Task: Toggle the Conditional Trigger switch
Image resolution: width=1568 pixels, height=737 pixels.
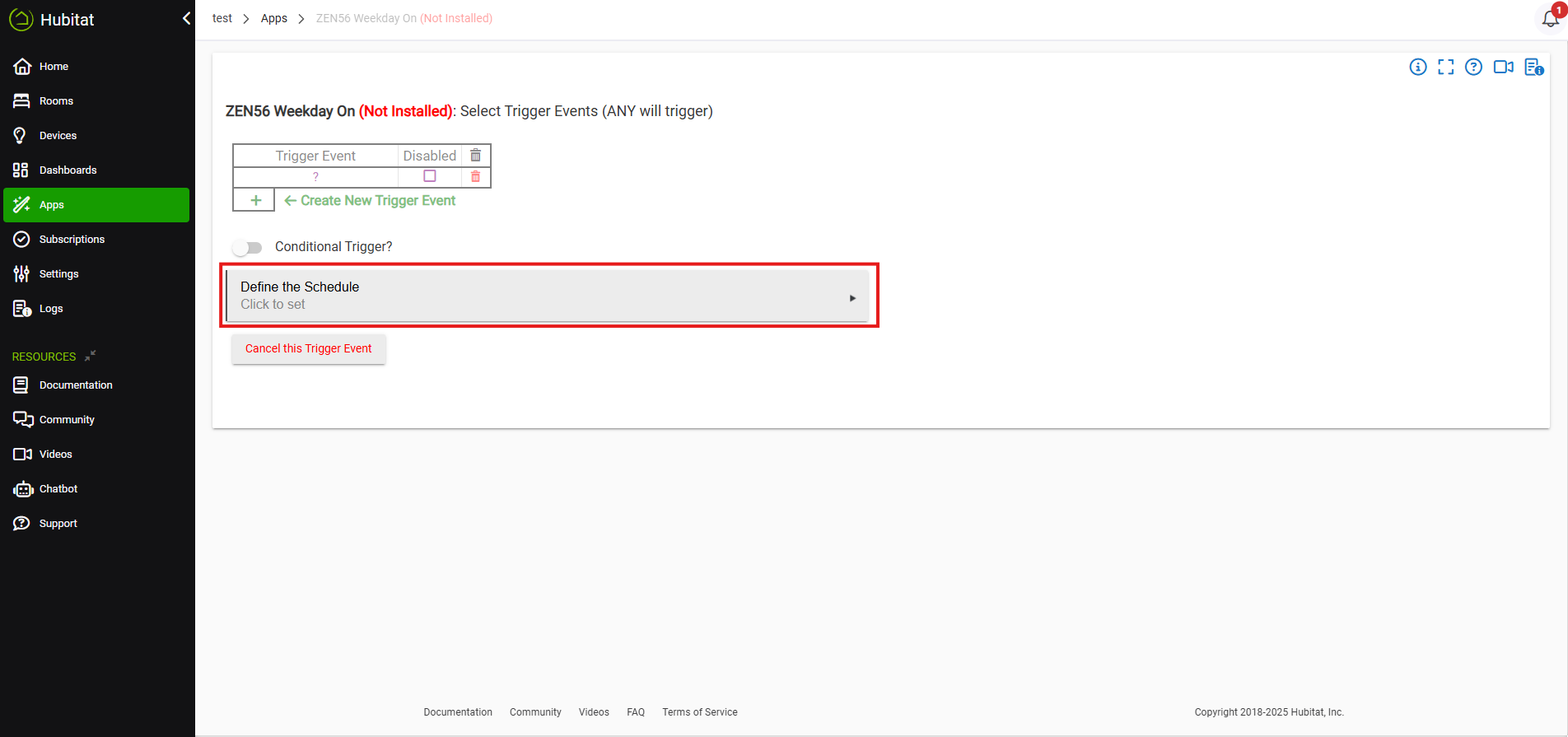Action: [247, 248]
